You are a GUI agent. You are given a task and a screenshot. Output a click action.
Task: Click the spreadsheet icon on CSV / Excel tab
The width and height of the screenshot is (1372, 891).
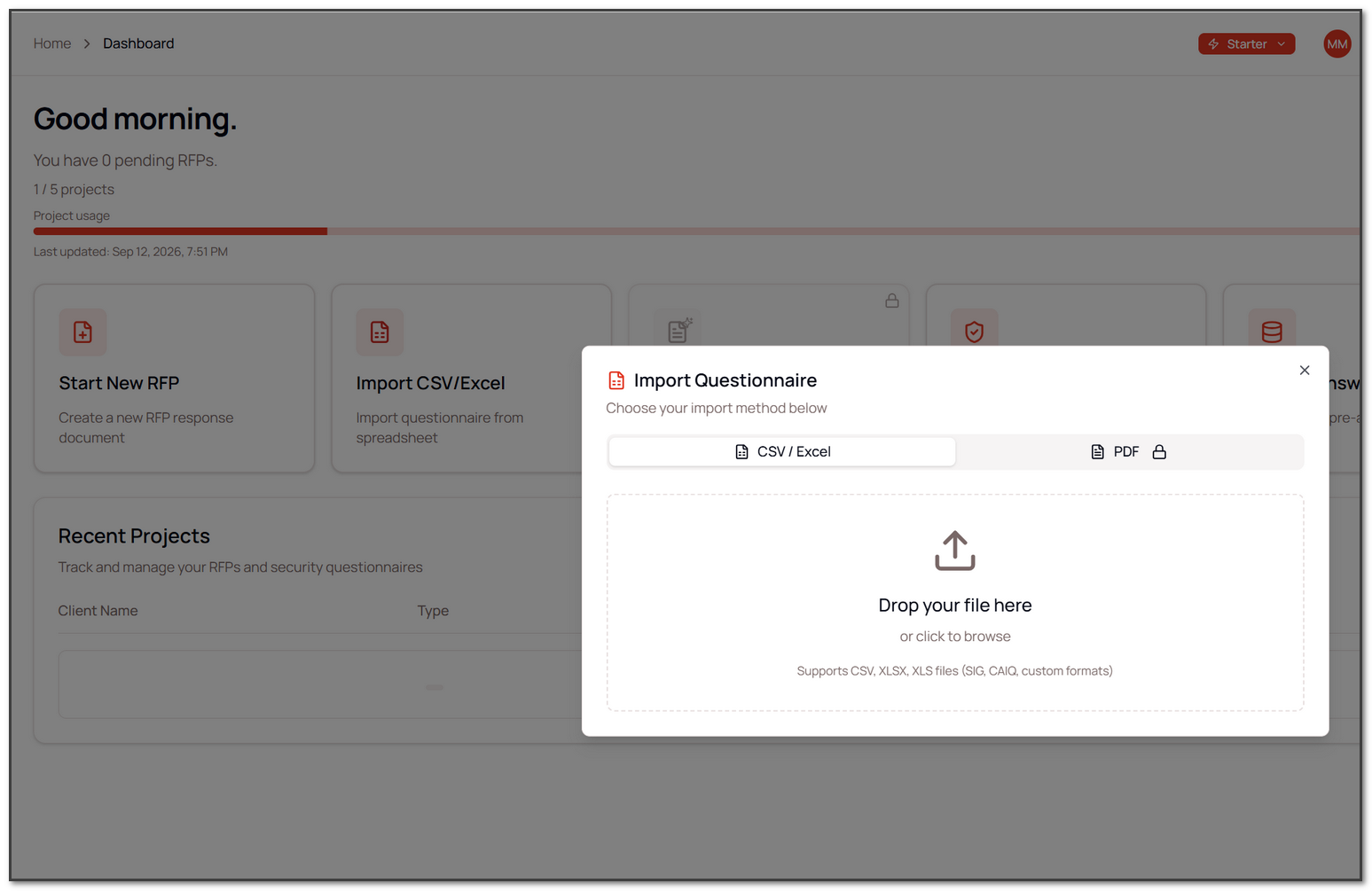coord(741,452)
